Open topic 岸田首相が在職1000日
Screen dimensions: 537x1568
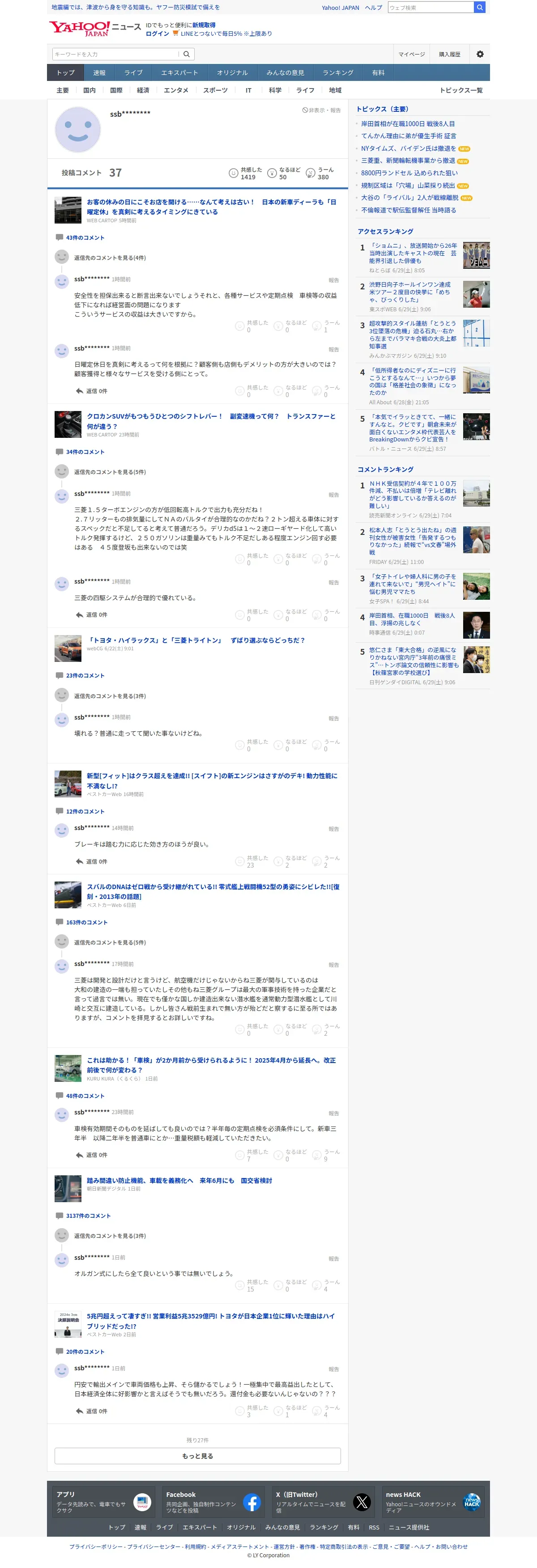[408, 123]
